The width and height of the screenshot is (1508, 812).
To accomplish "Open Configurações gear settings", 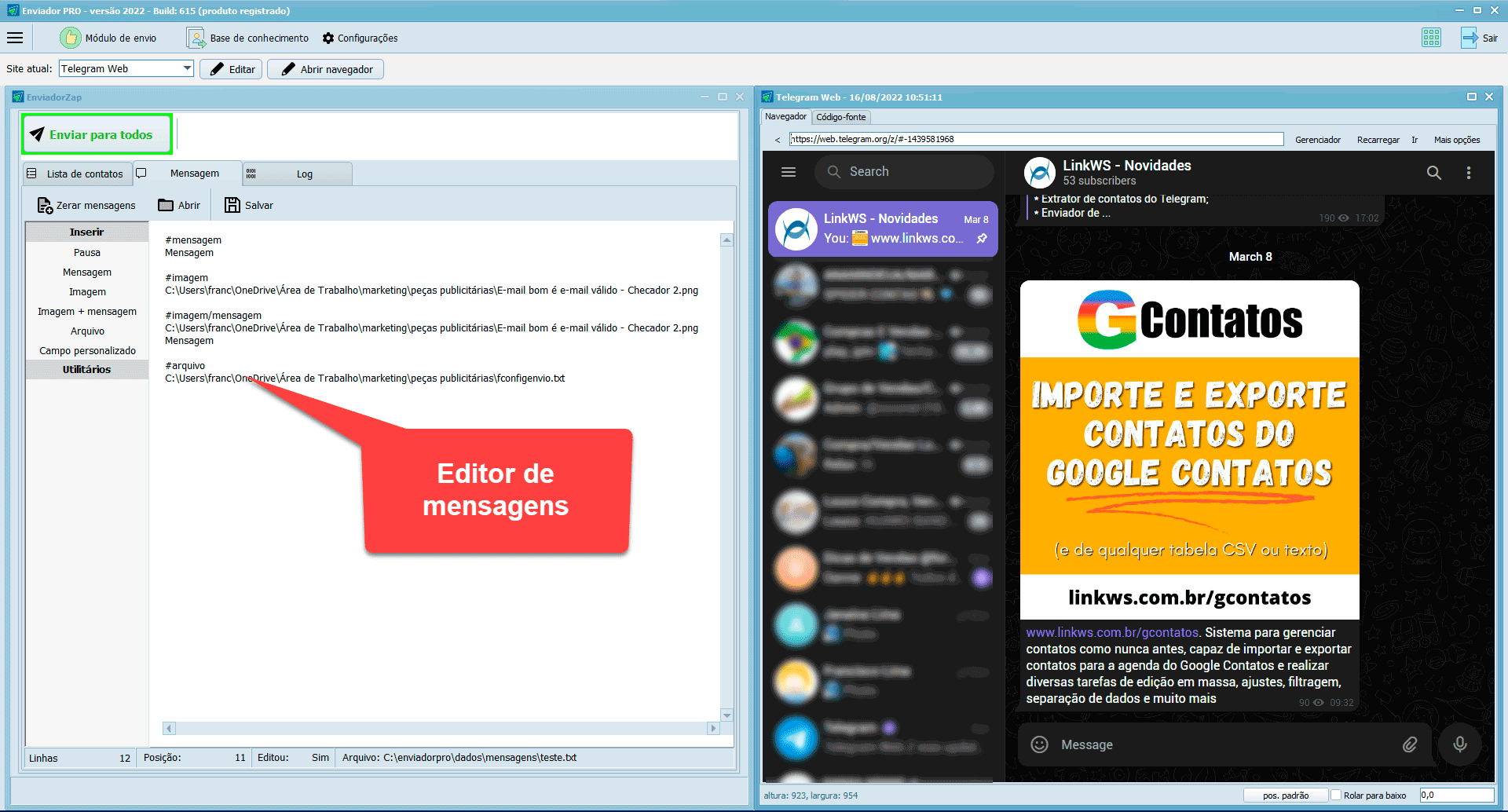I will 361,38.
